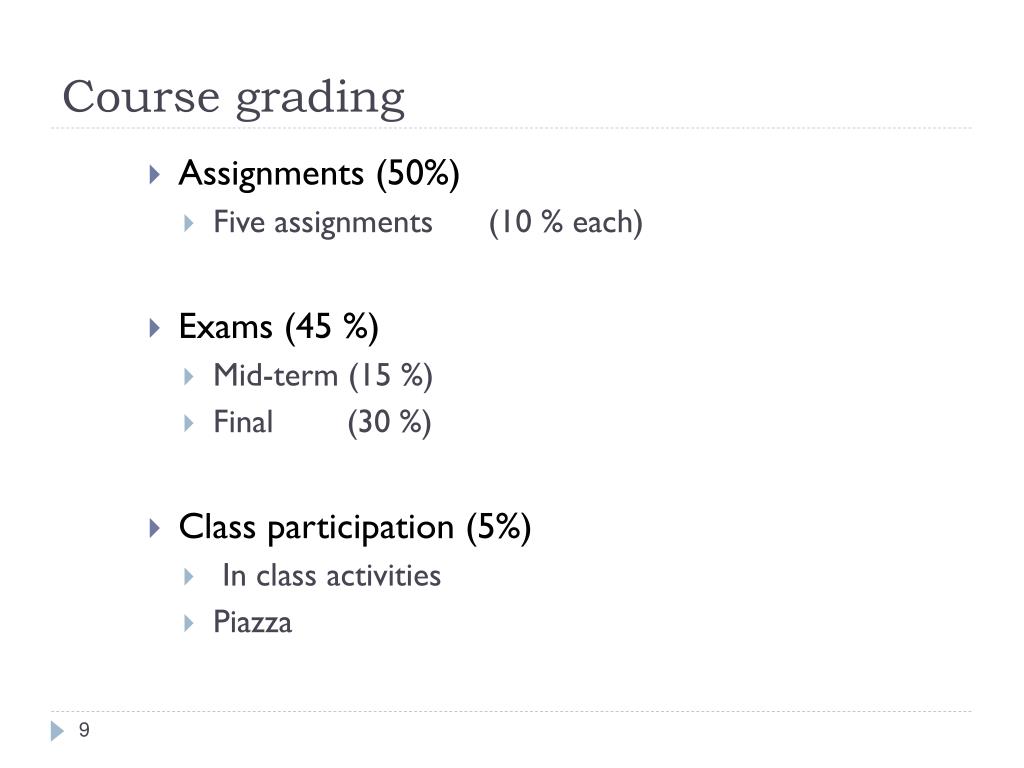Click the In class activities text
Viewport: 1024px width, 768px height.
332,577
